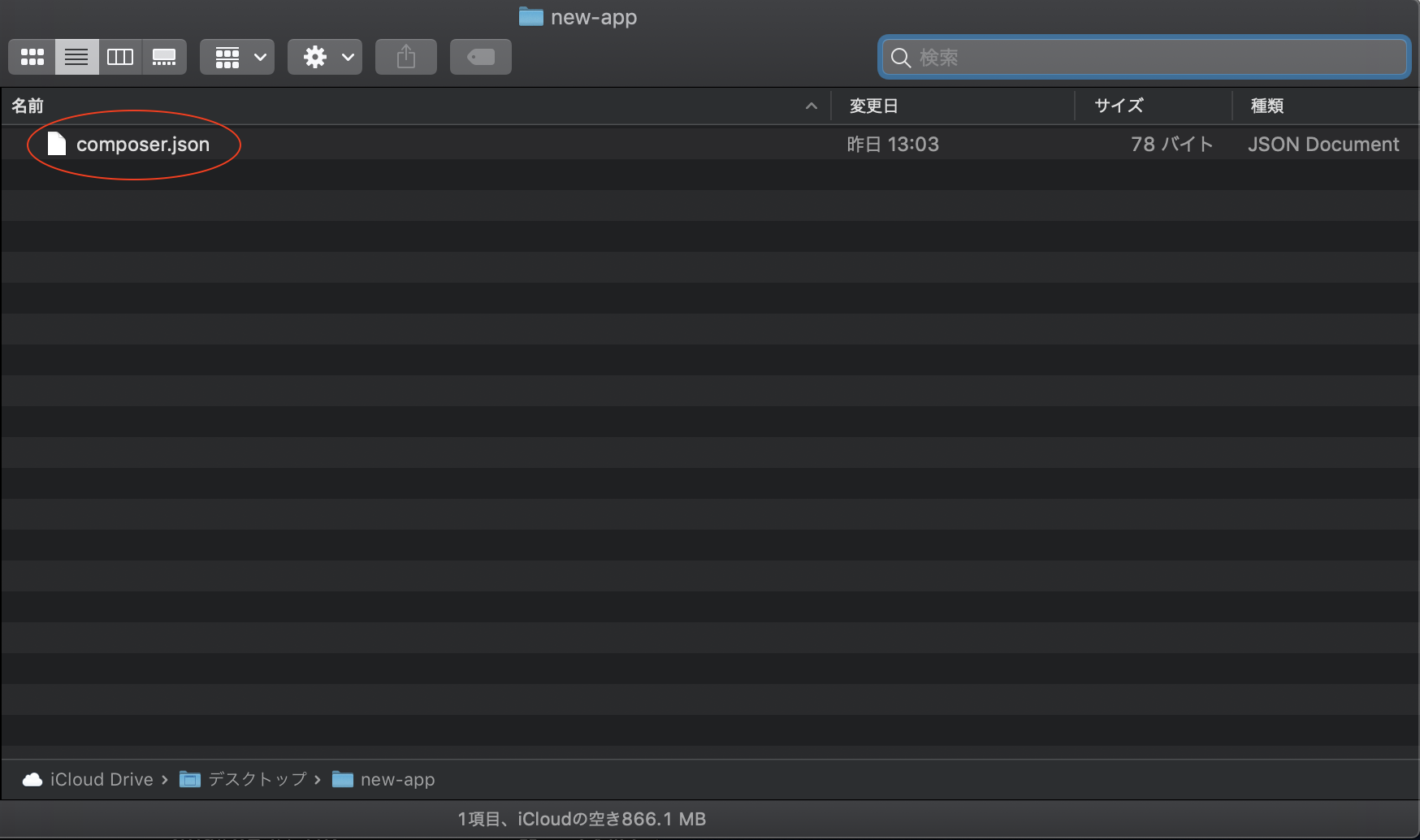Sort by 変更日 column header
Image resolution: width=1420 pixels, height=840 pixels.
(873, 106)
